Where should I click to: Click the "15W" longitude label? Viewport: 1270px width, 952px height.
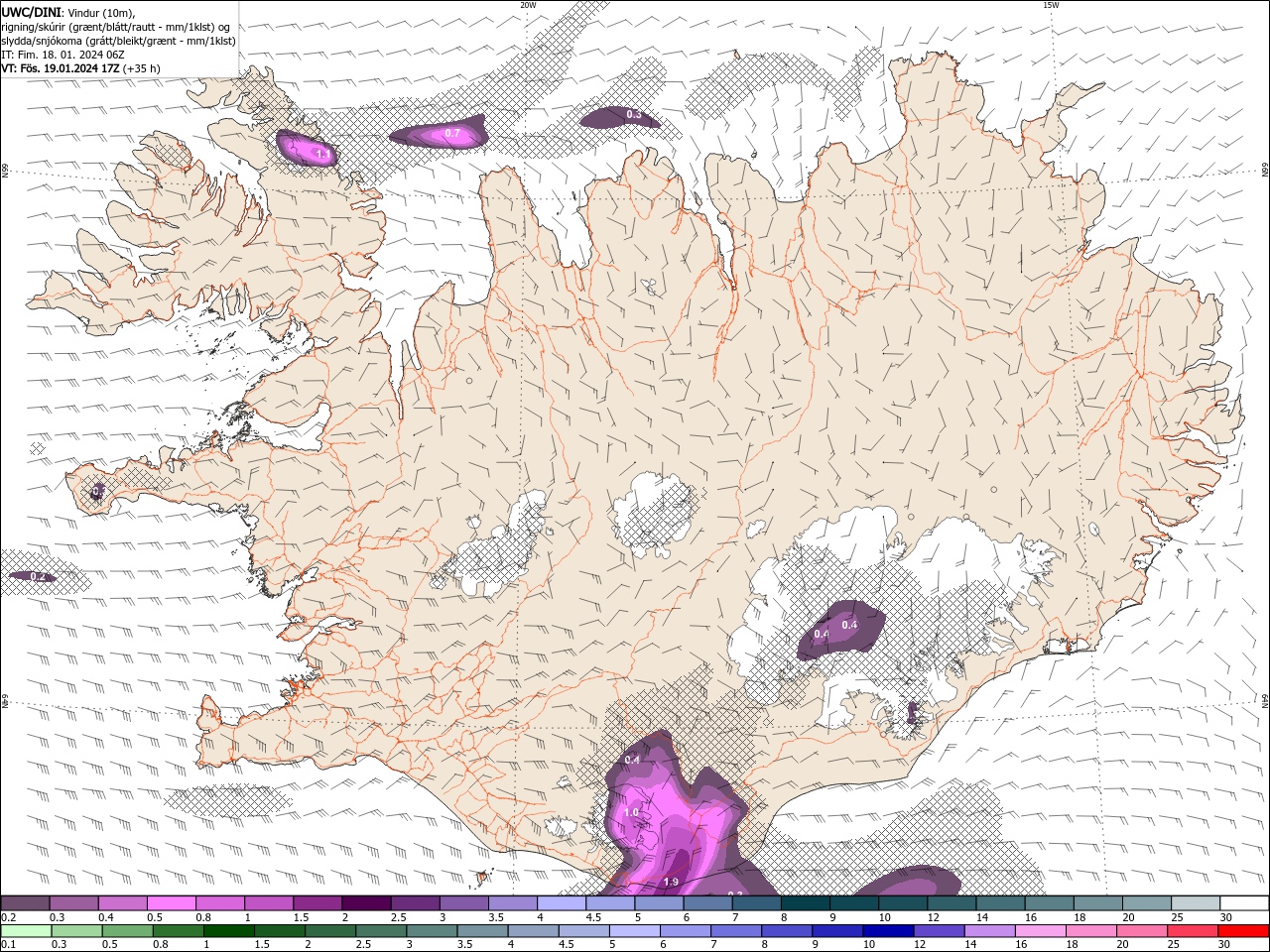tap(1051, 5)
